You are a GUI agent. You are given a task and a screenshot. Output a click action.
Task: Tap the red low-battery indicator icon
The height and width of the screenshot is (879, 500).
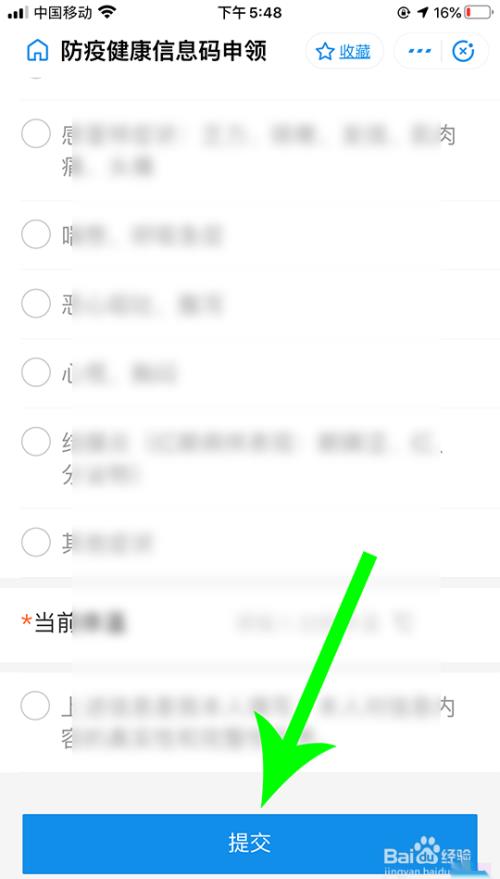478,12
